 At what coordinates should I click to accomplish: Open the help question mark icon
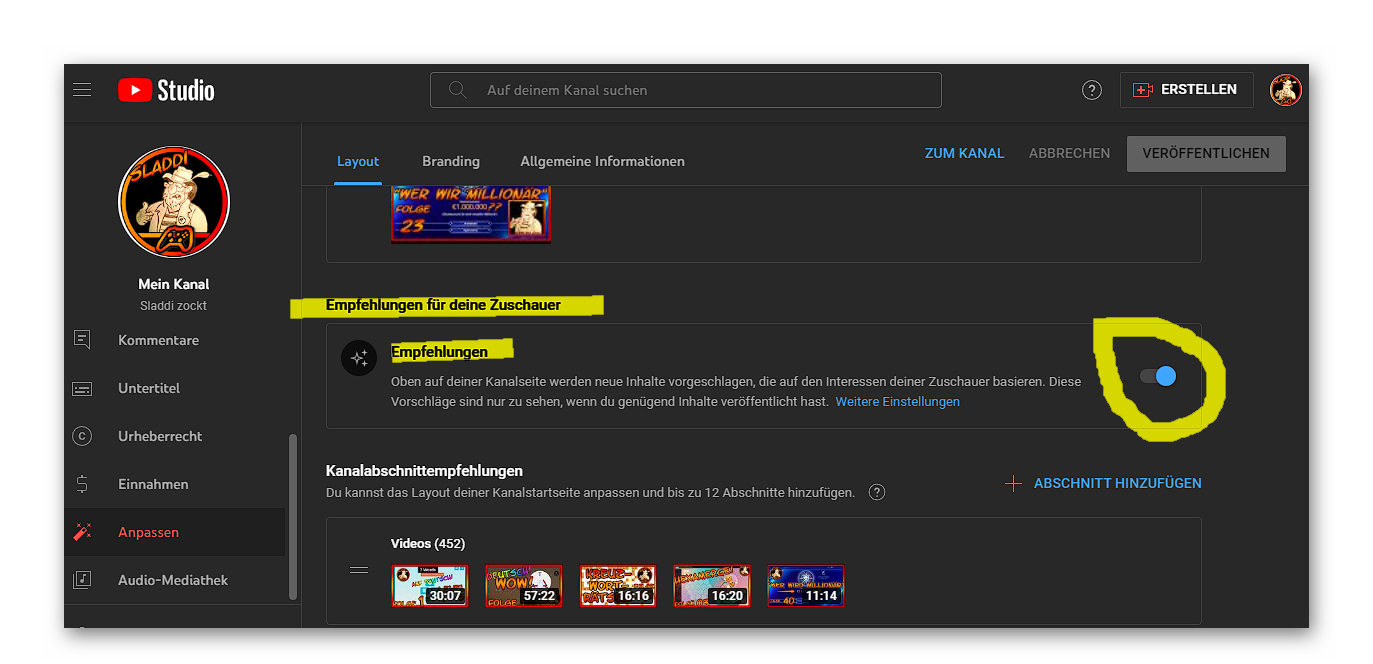pyautogui.click(x=1091, y=90)
